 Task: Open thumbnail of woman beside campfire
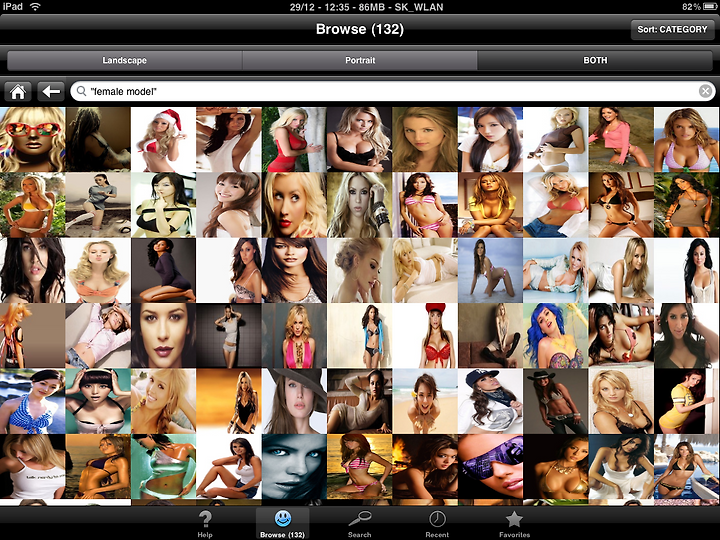[425, 467]
